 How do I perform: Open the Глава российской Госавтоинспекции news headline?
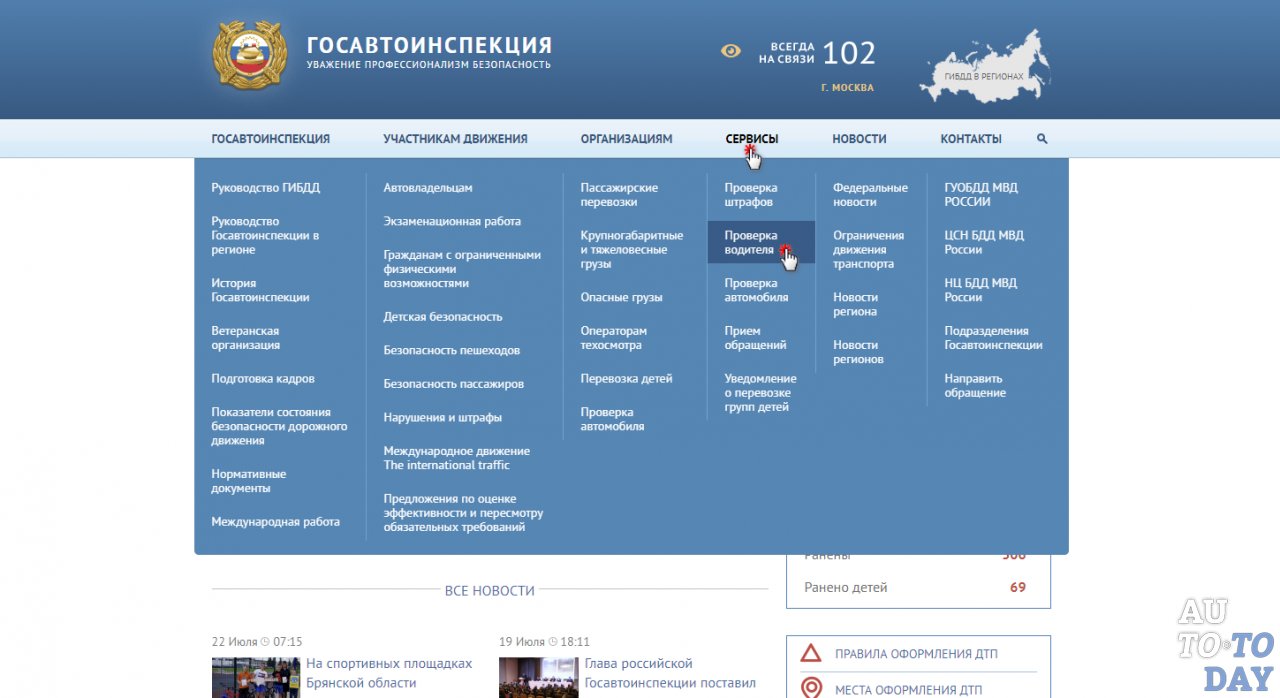click(x=670, y=673)
